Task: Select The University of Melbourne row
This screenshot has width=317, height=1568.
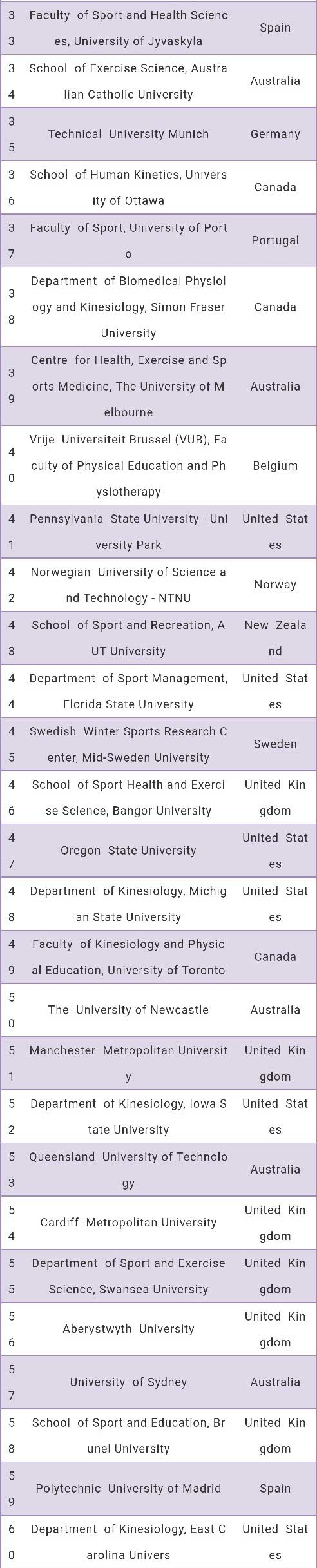Action: click(158, 386)
